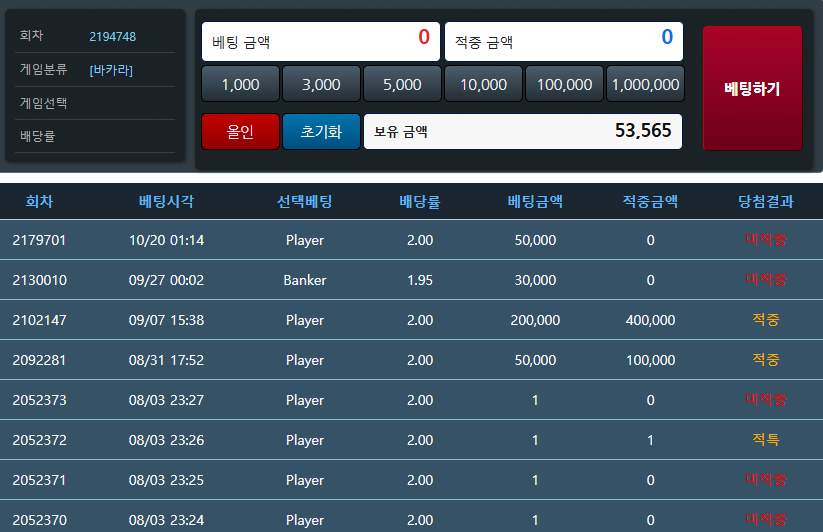Select round 2052370 in the history table

(x=39, y=520)
